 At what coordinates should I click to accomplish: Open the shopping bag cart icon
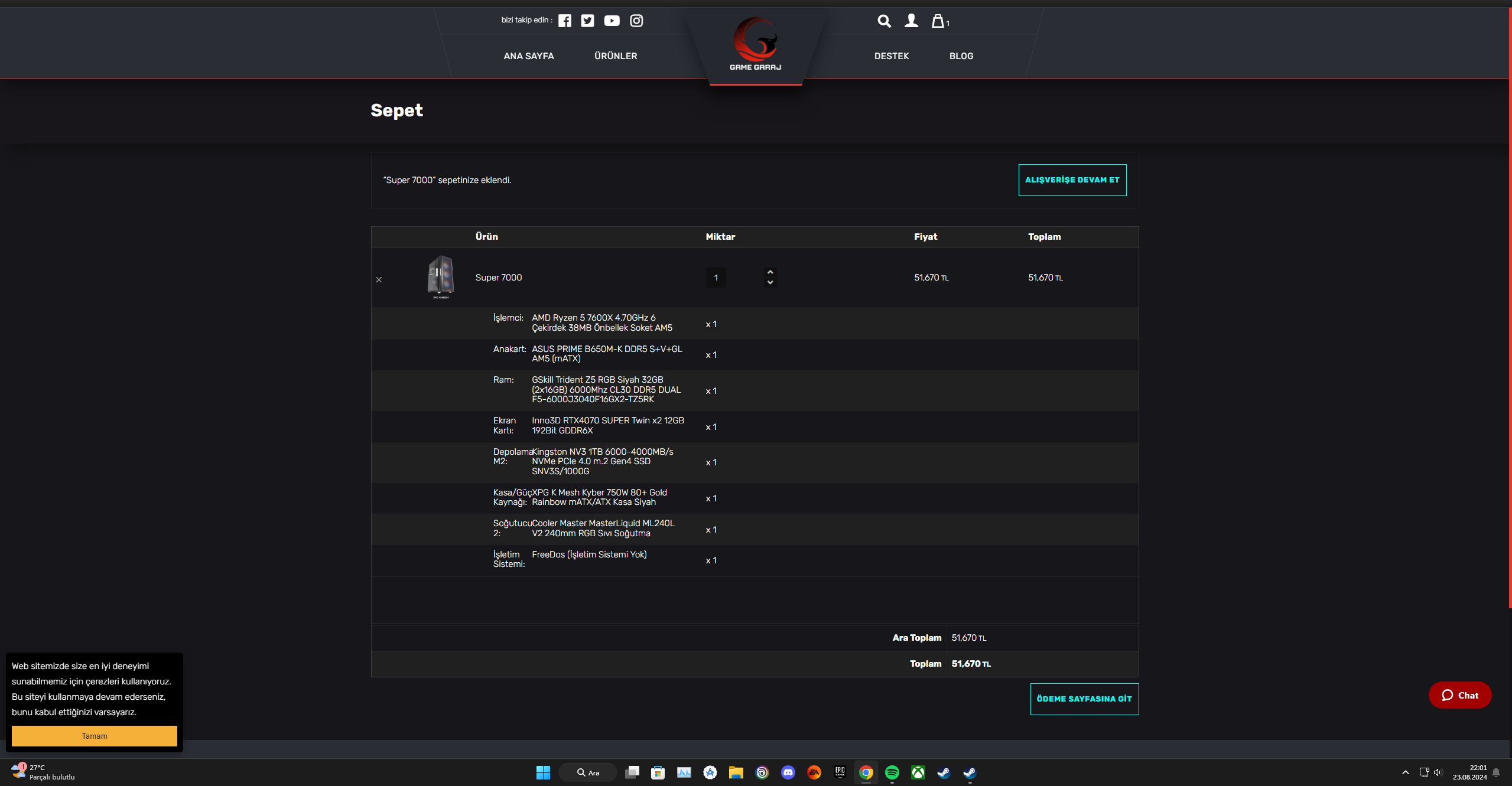click(x=938, y=21)
